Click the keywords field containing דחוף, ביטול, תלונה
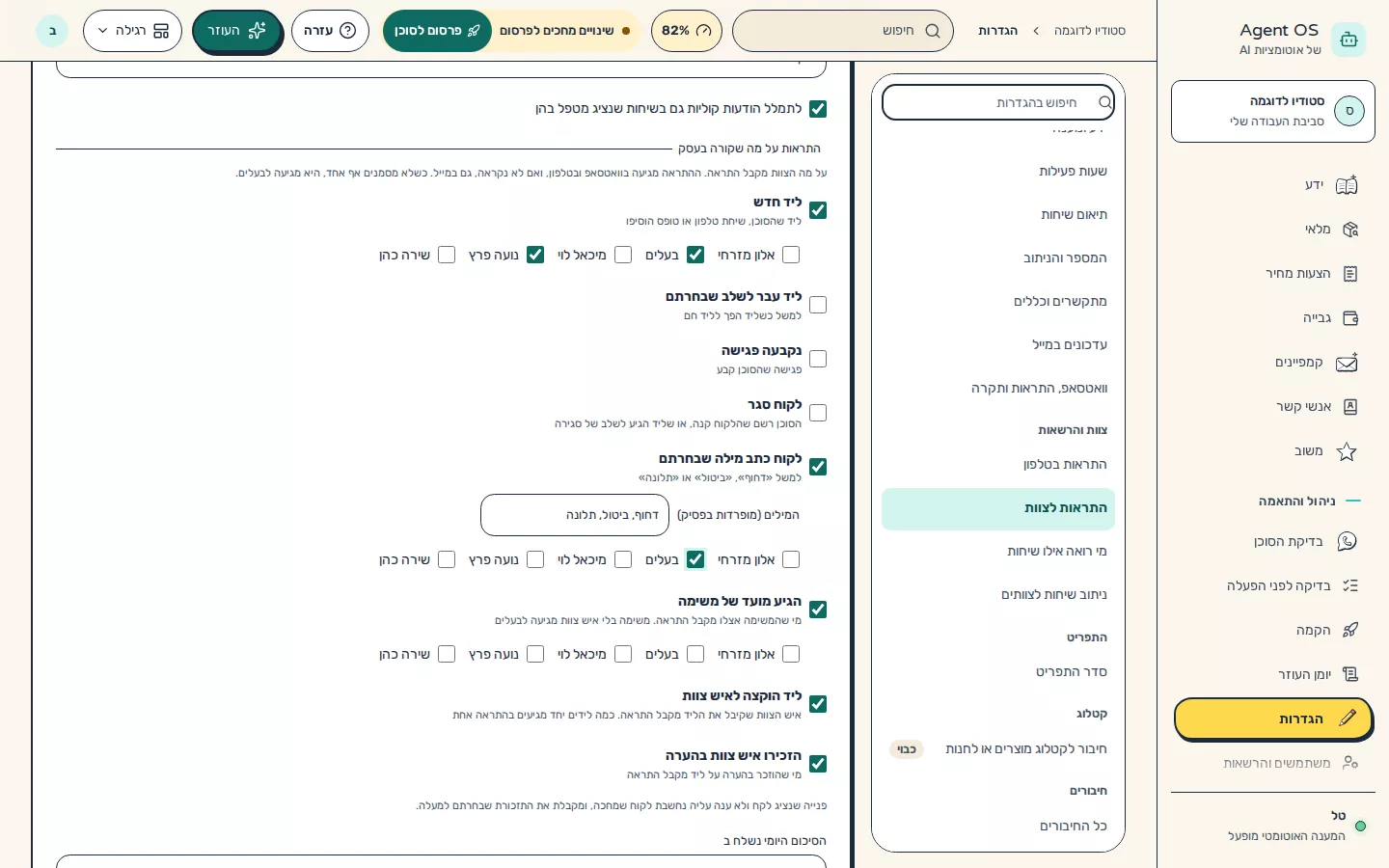 tap(576, 515)
